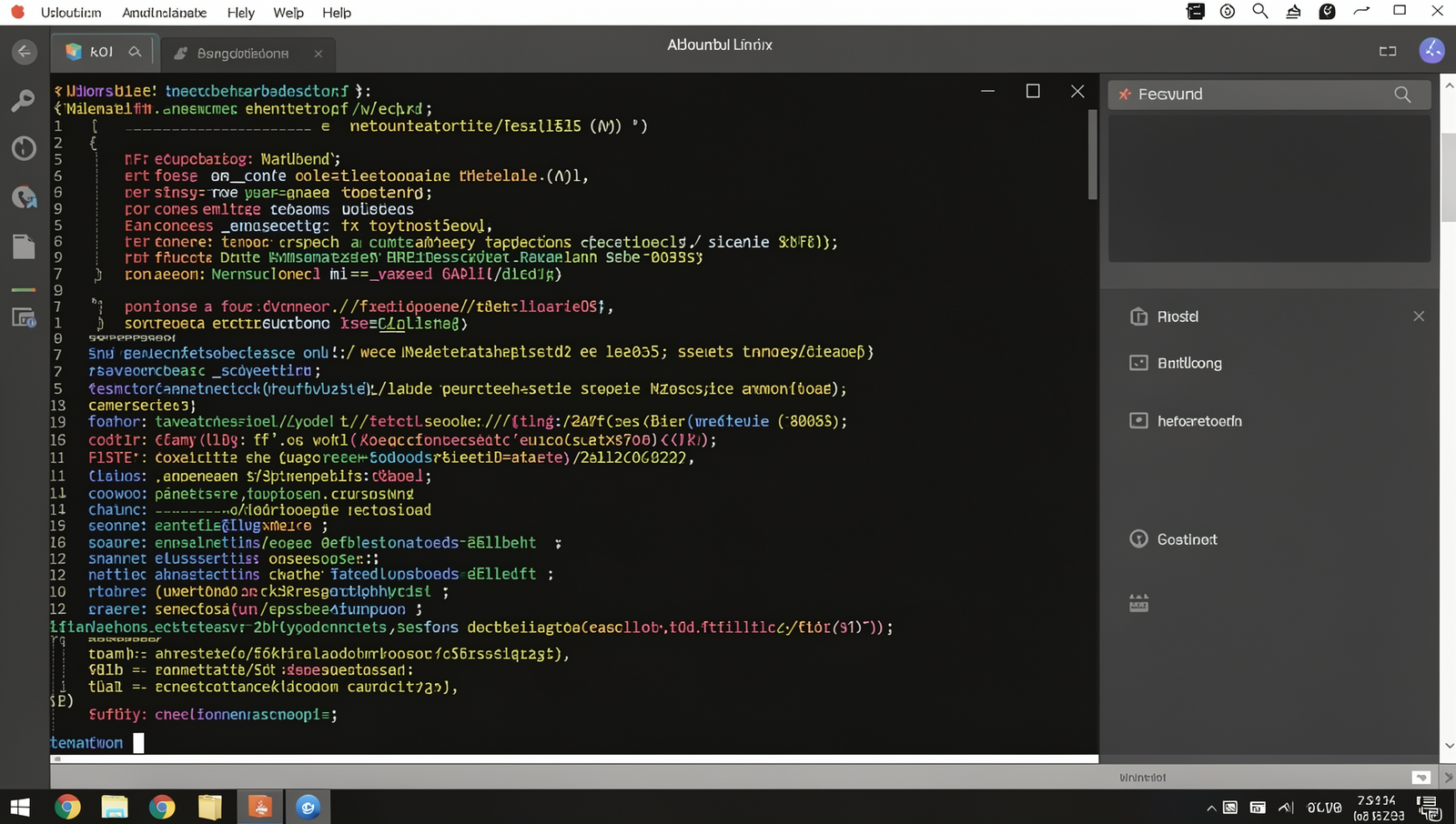Click the upload tray menu bar icon
This screenshot has width=1456, height=824.
1293,12
